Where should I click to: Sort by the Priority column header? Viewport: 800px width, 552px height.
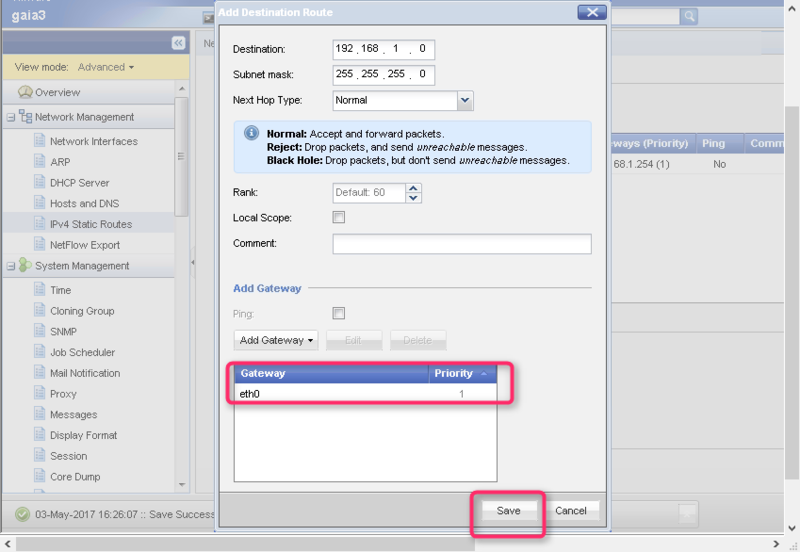462,373
